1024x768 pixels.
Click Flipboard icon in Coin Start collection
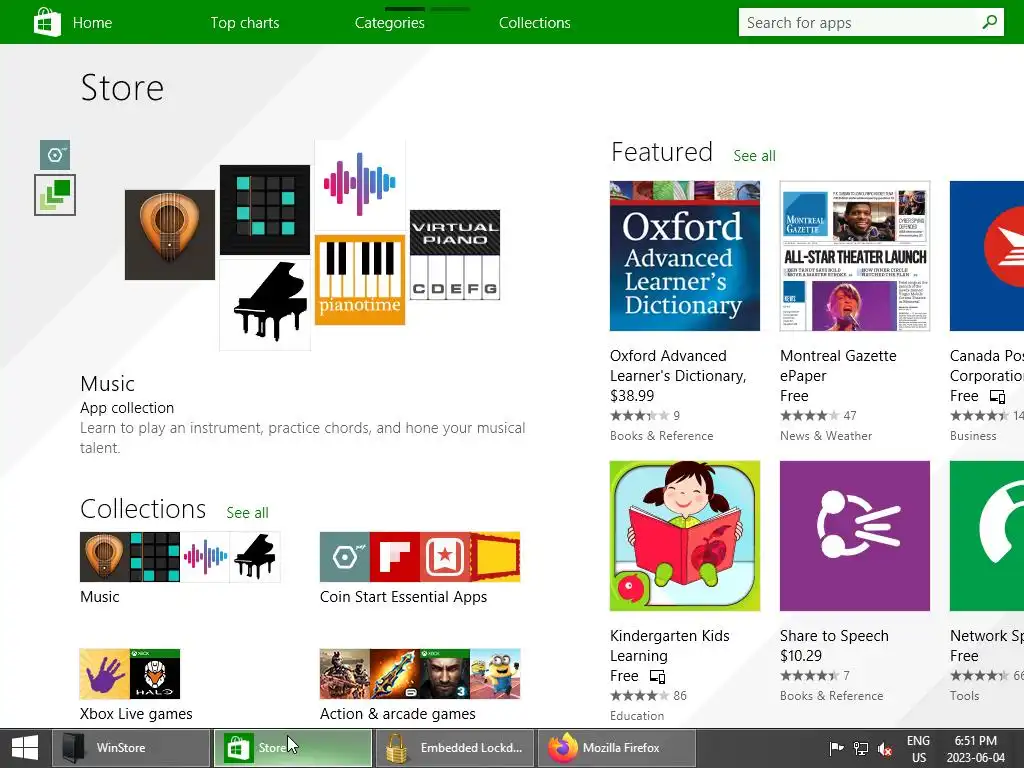pyautogui.click(x=394, y=557)
